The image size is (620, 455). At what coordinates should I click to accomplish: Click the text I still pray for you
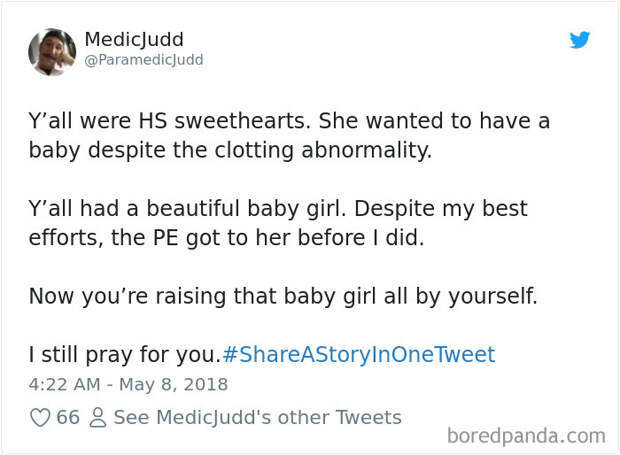click(x=125, y=354)
